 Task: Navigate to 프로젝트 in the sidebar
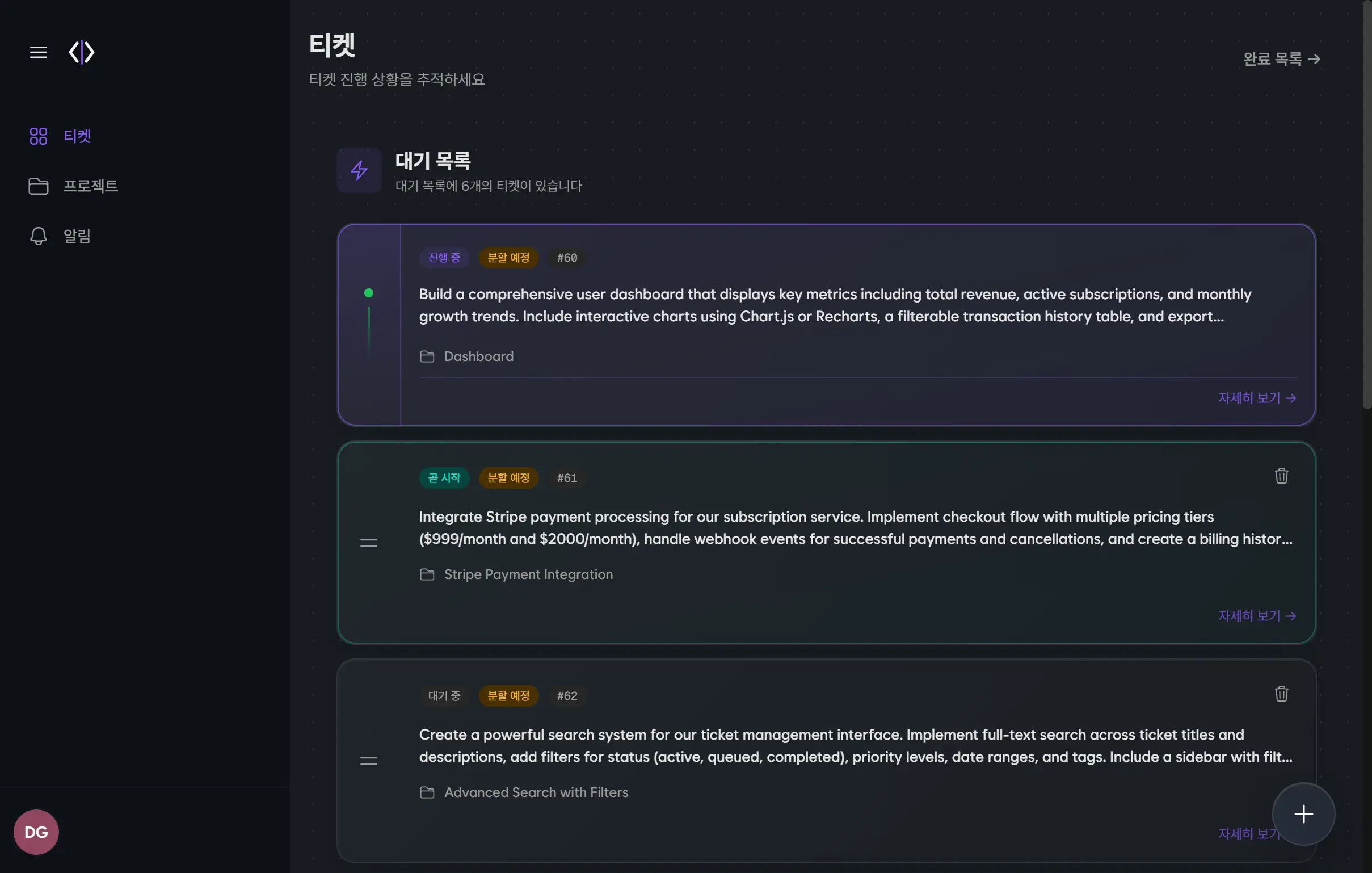pyautogui.click(x=91, y=186)
